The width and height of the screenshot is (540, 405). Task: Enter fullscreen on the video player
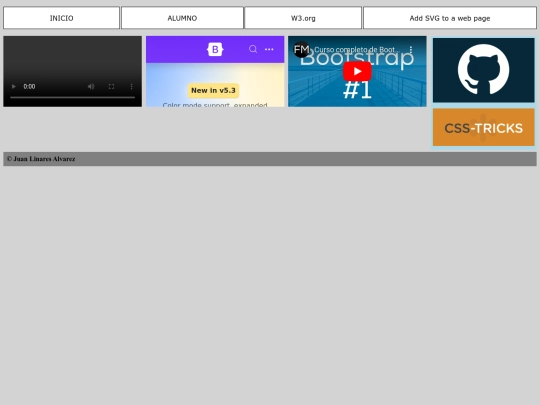click(111, 86)
